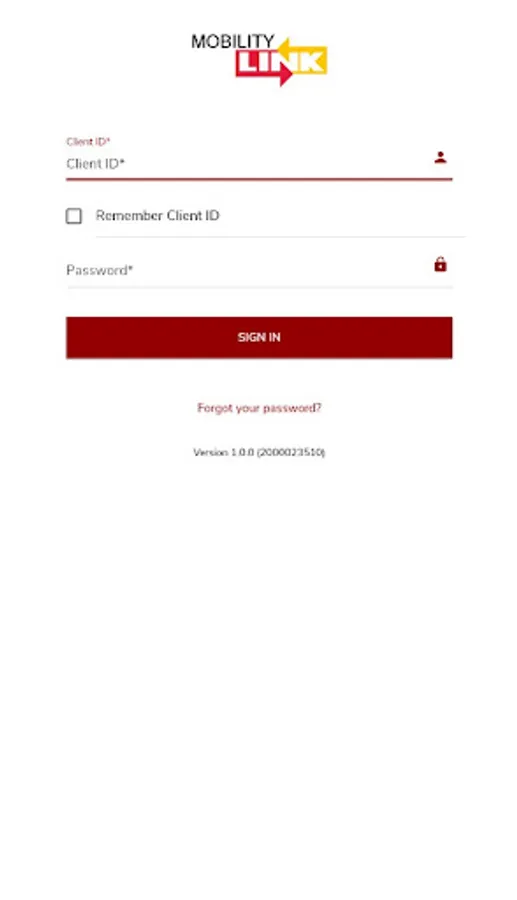Image resolution: width=517 pixels, height=900 pixels.
Task: Click the red underline of Client ID field
Action: click(x=259, y=179)
